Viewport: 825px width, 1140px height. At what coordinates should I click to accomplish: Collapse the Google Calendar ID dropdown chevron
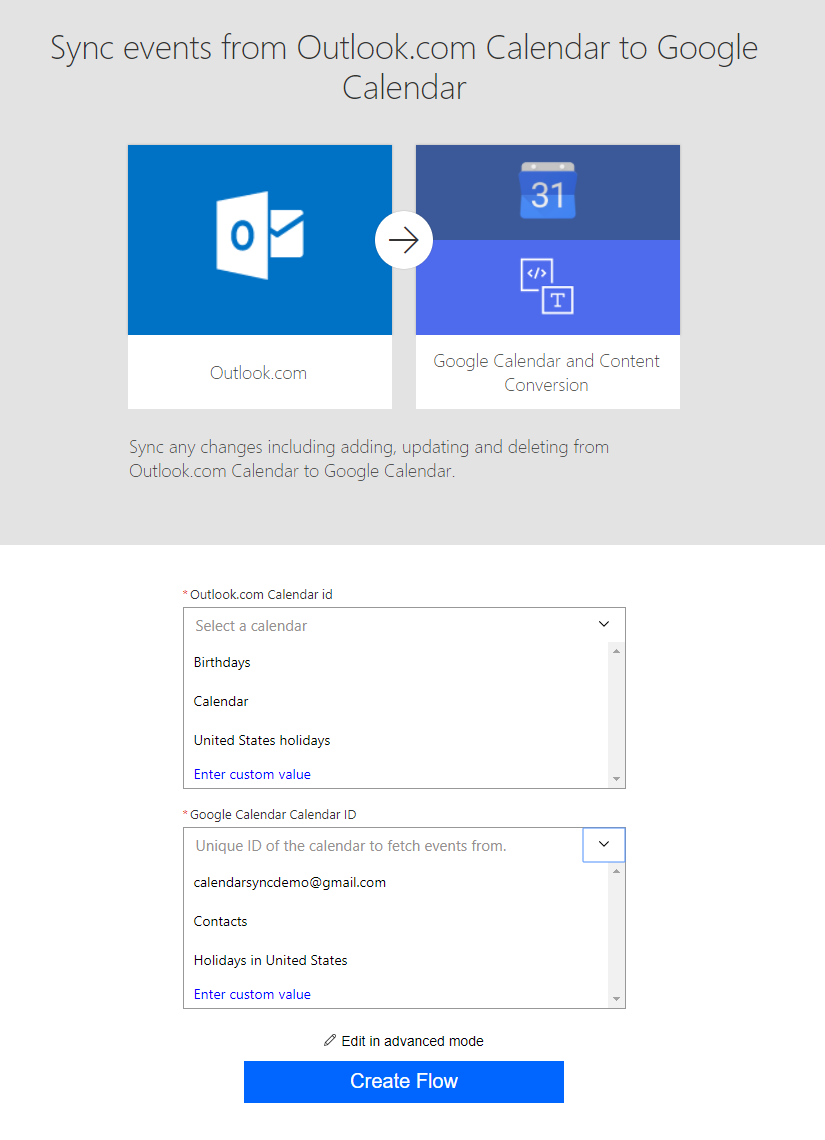[603, 844]
